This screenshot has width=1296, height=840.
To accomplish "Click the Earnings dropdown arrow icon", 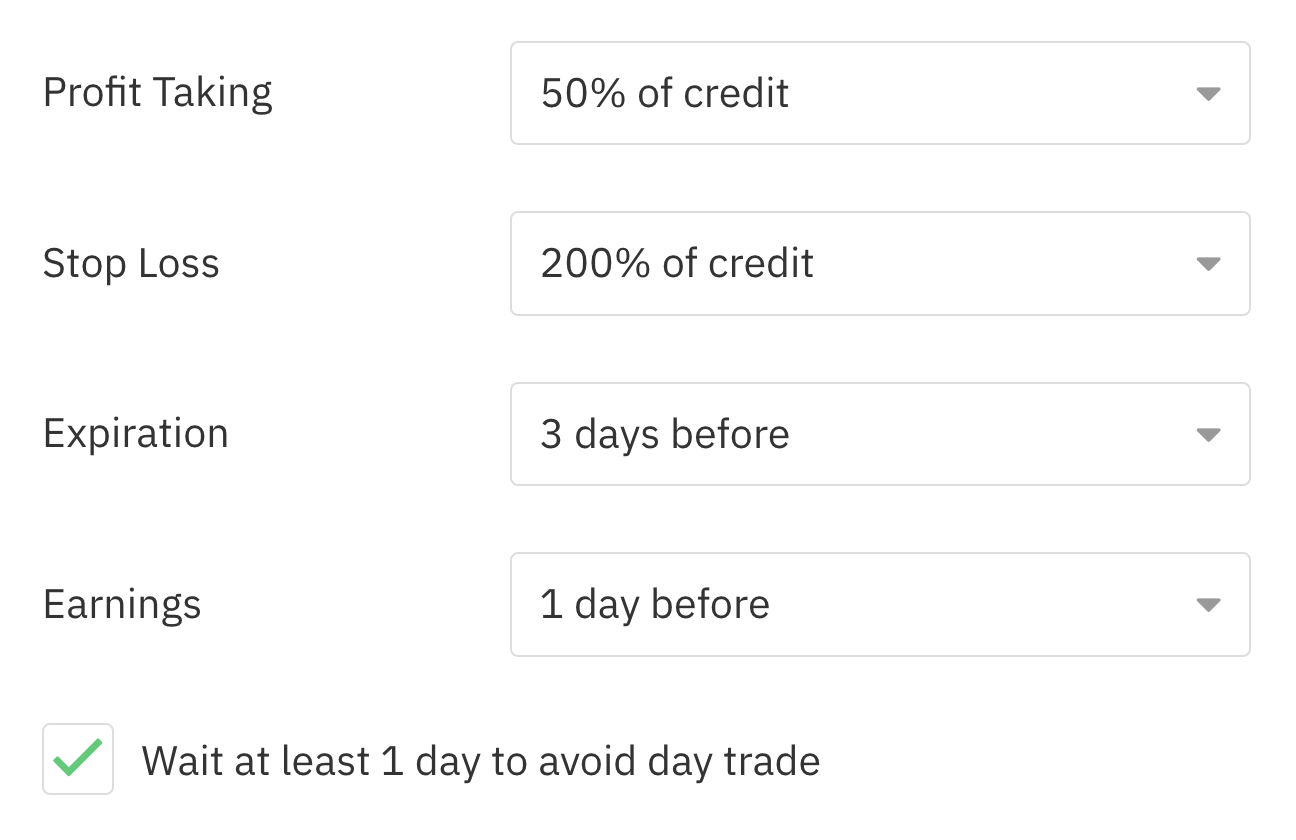I will coord(1209,605).
